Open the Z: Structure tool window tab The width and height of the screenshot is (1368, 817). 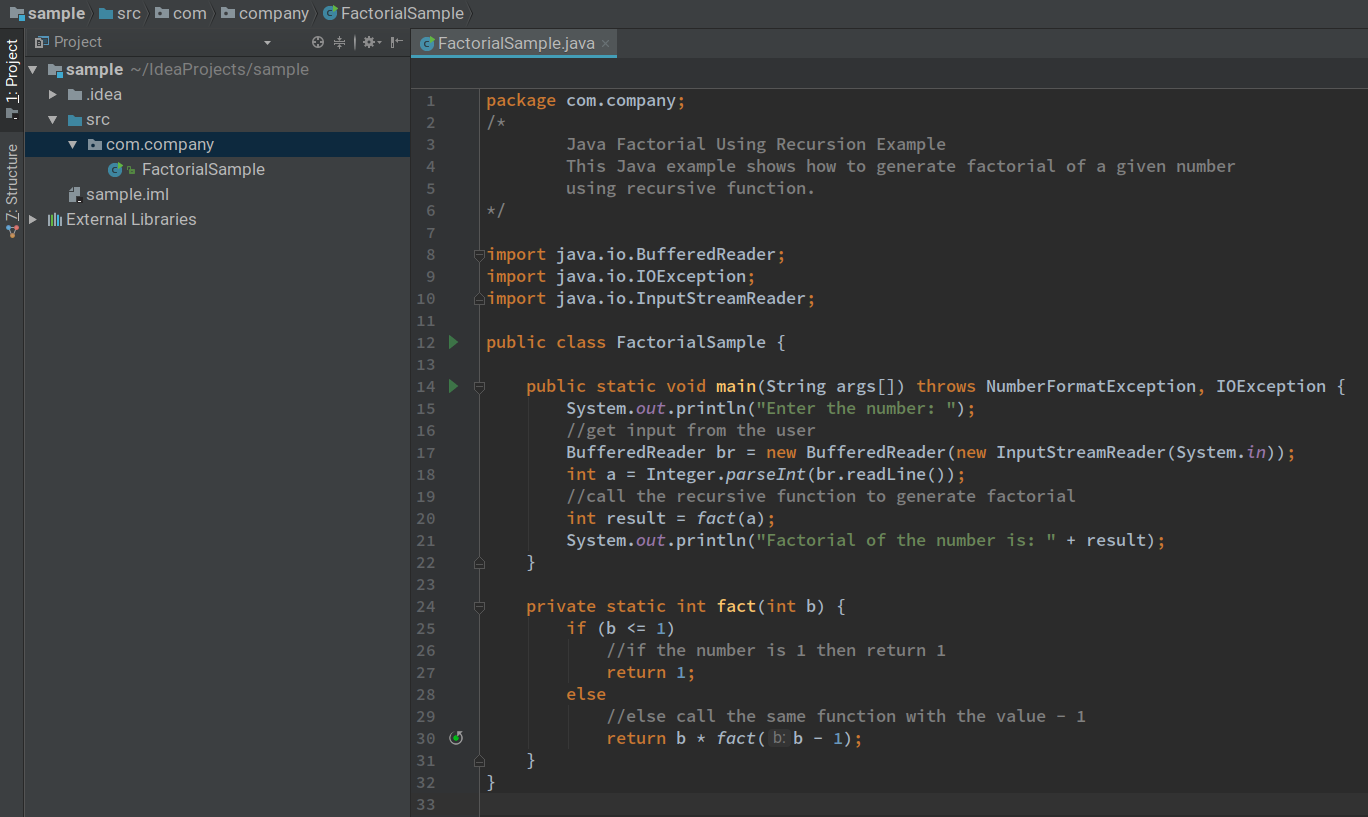click(12, 189)
